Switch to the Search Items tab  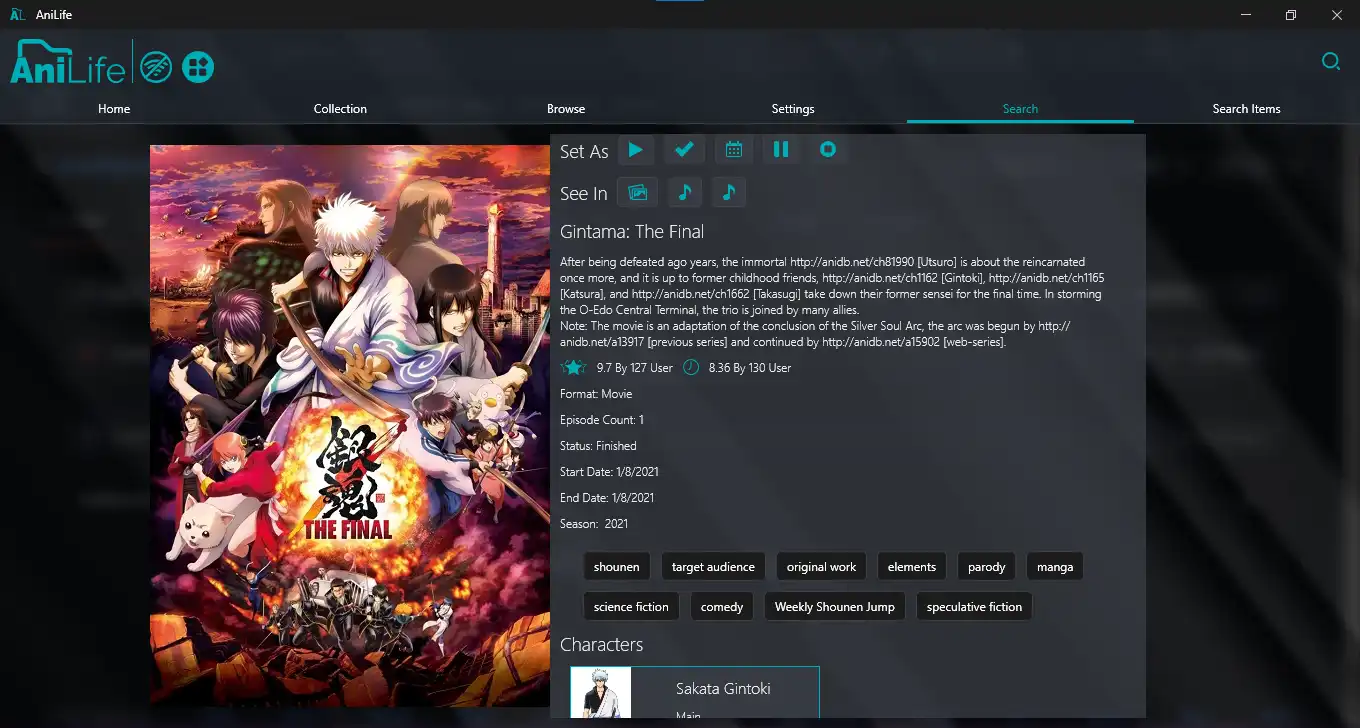[x=1246, y=109]
